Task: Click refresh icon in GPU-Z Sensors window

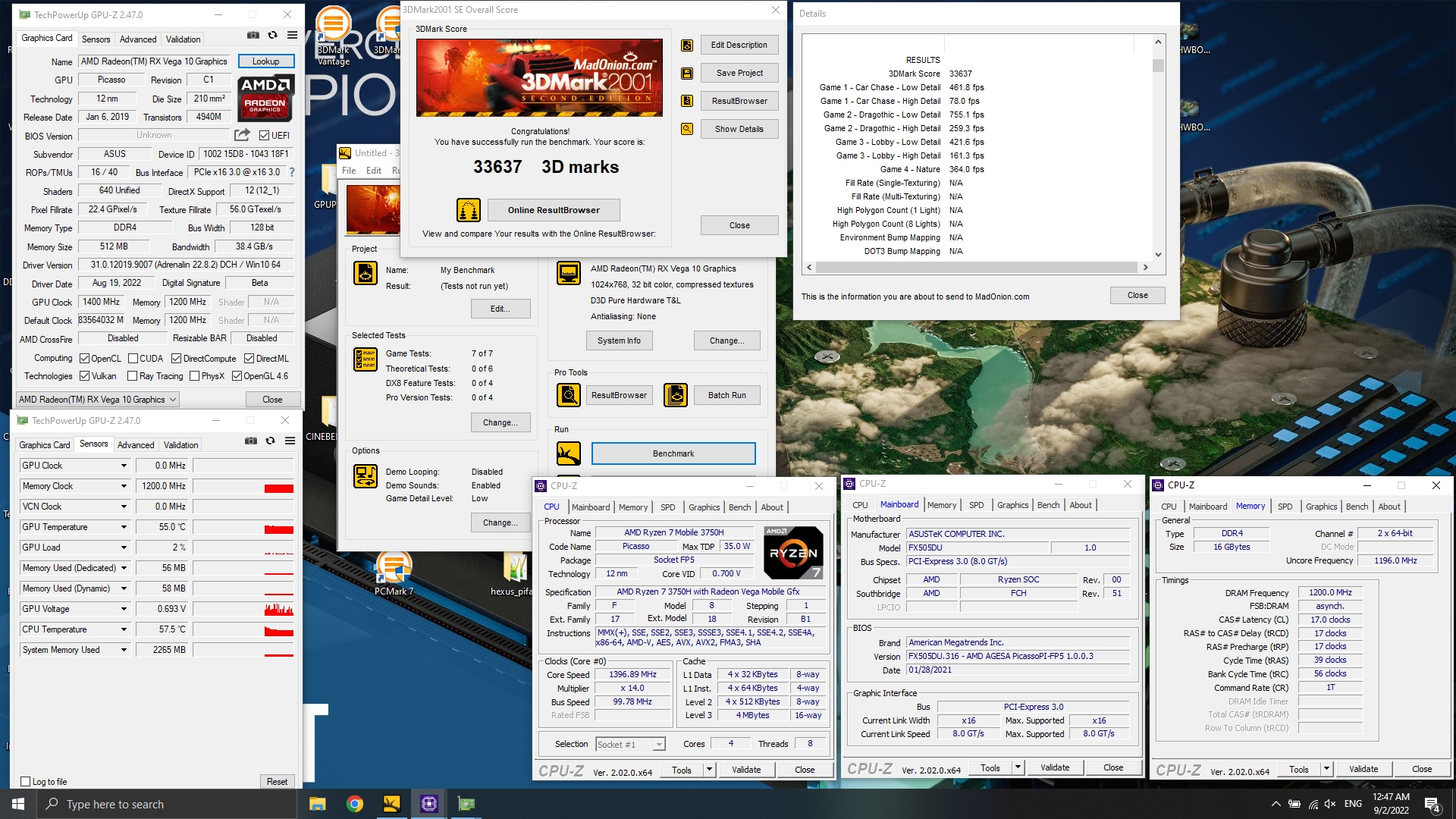Action: 271,441
